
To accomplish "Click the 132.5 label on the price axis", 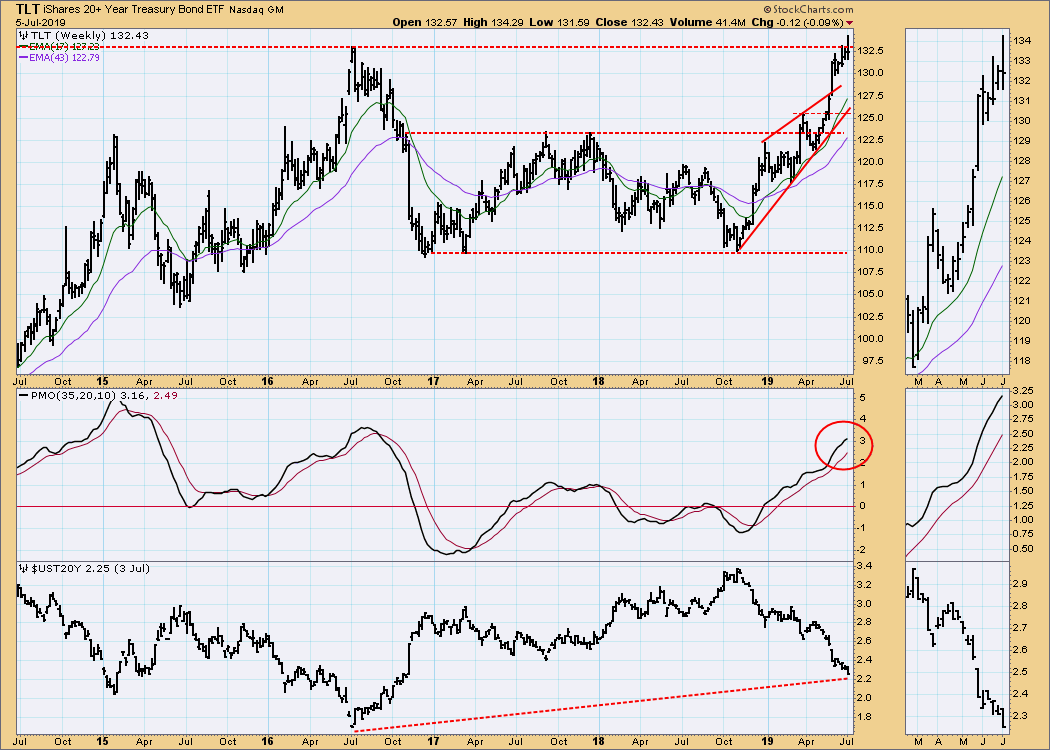I will pyautogui.click(x=871, y=51).
